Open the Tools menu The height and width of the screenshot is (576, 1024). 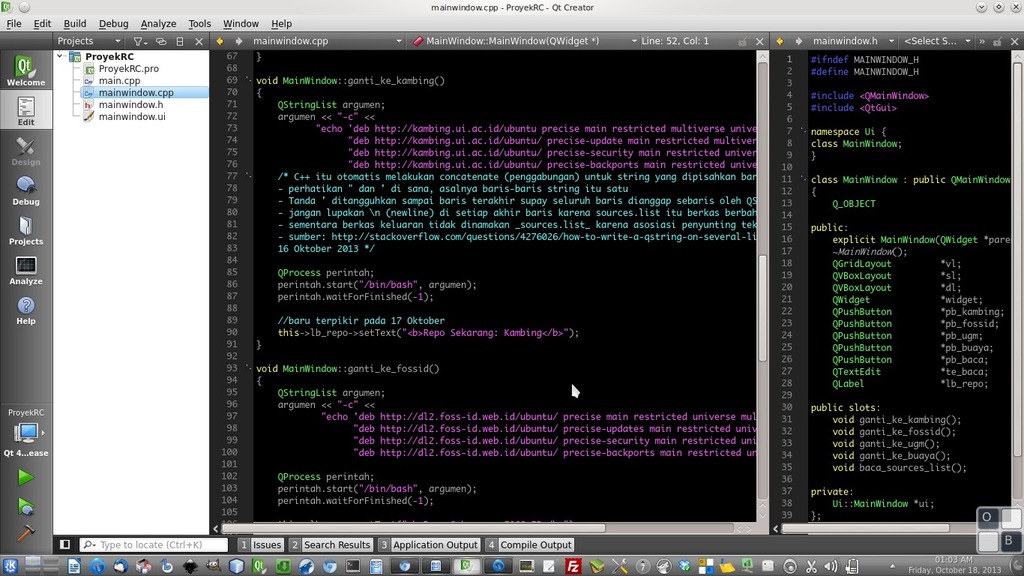click(x=199, y=23)
